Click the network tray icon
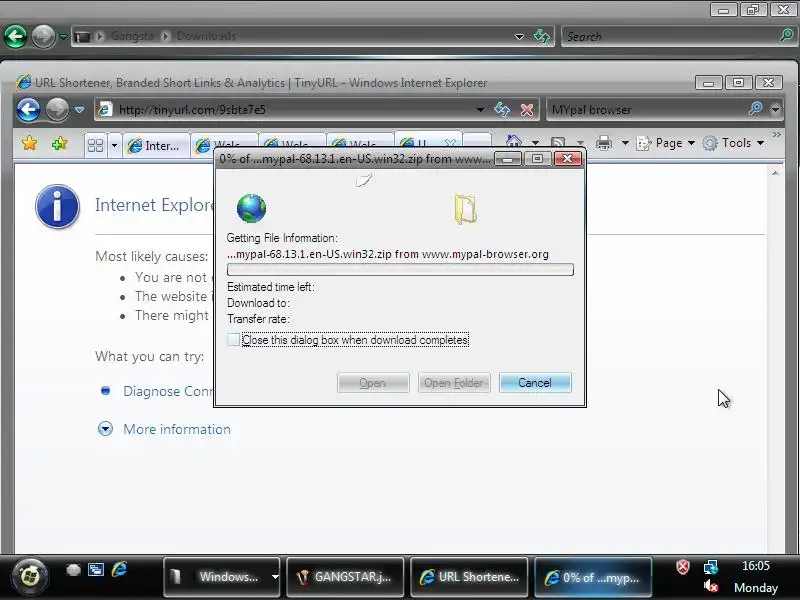The width and height of the screenshot is (800, 600). click(711, 567)
